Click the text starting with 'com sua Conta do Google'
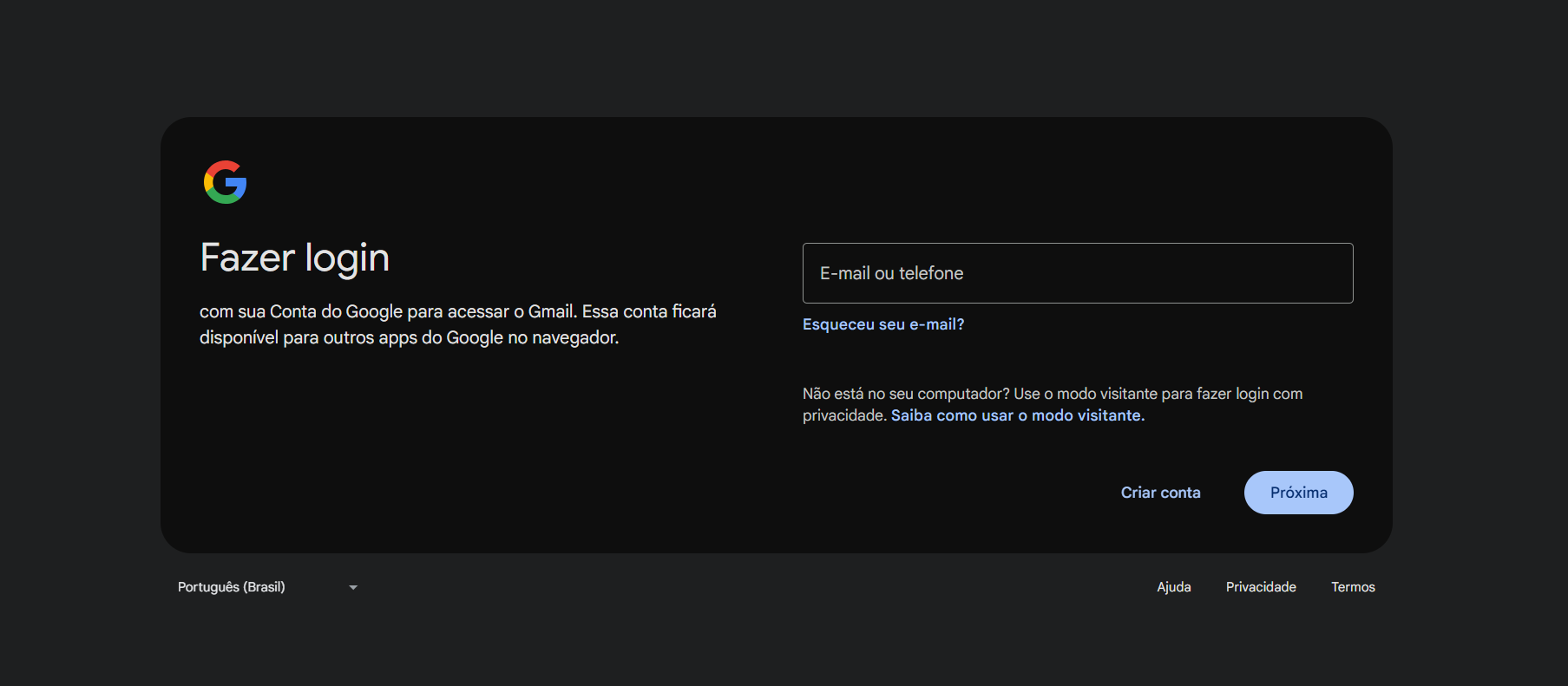This screenshot has width=1568, height=686. coord(458,324)
